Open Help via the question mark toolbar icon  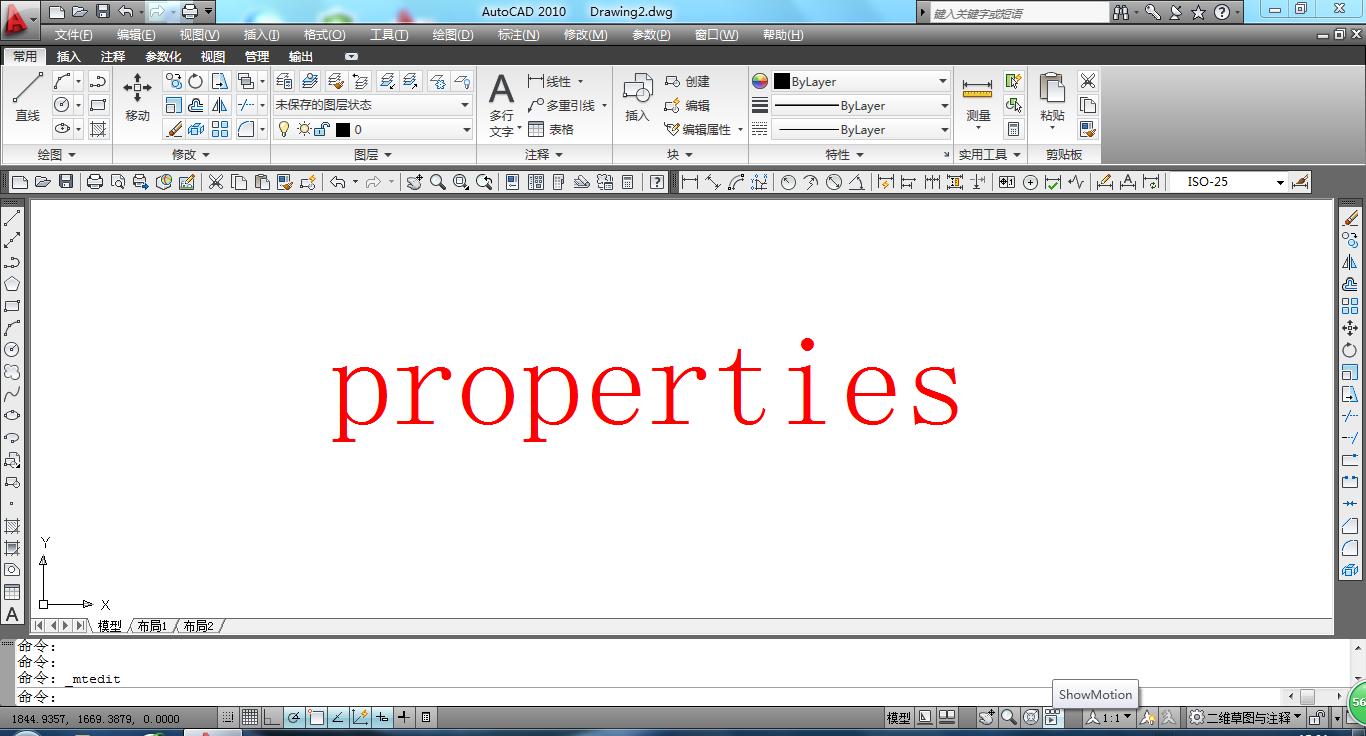click(656, 182)
